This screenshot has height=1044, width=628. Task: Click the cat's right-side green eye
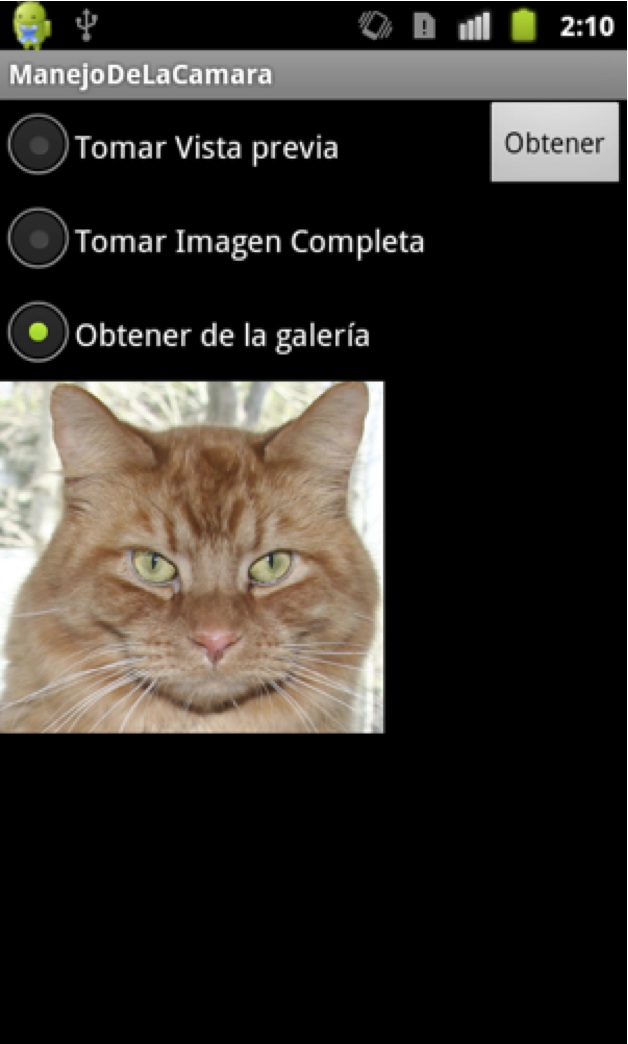pos(270,567)
